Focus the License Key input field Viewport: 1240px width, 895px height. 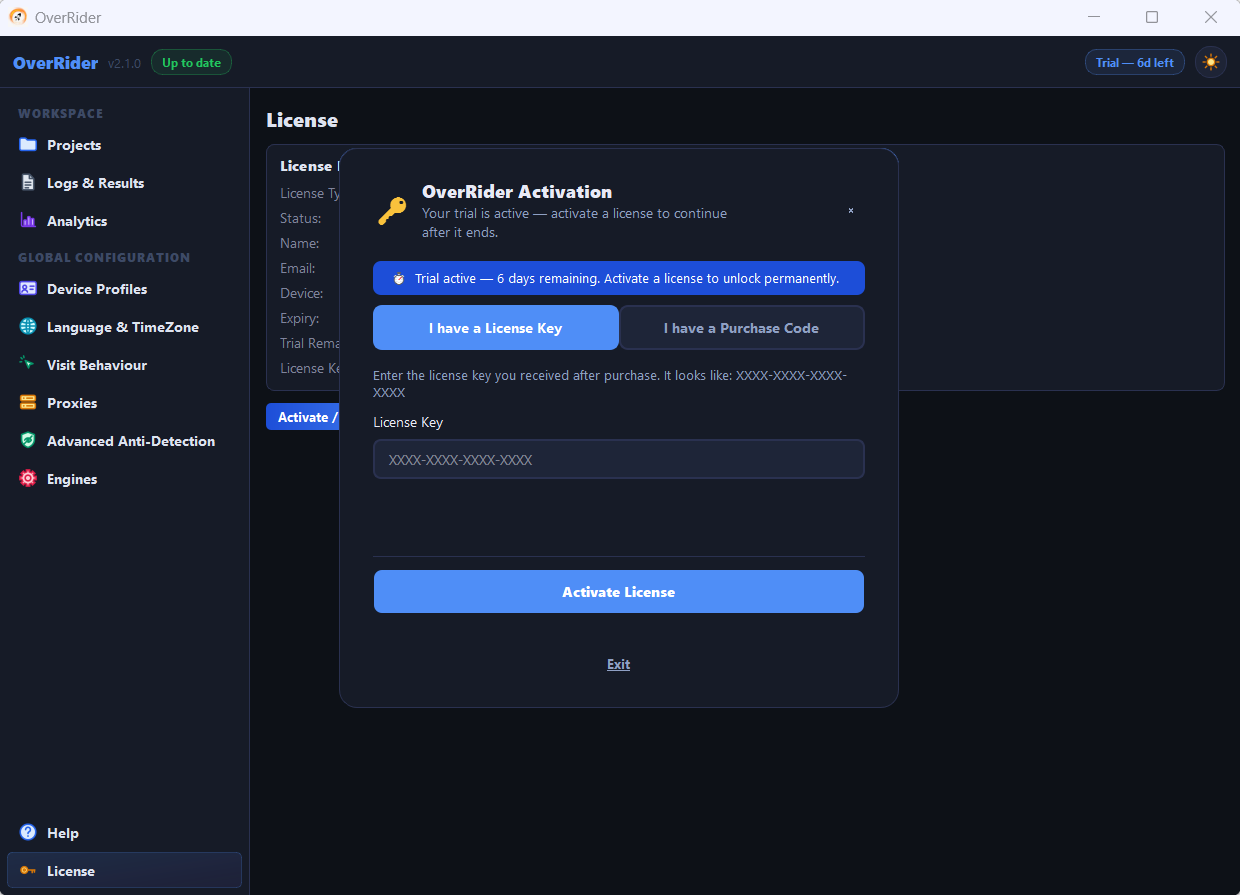point(619,460)
